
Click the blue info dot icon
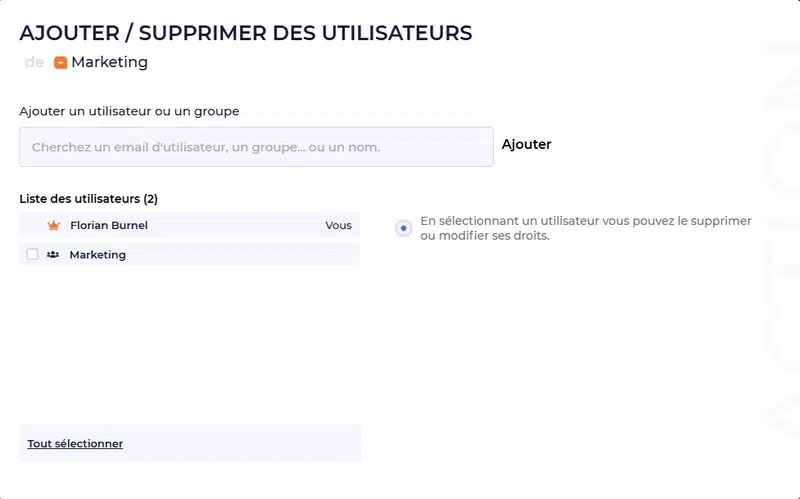point(403,228)
